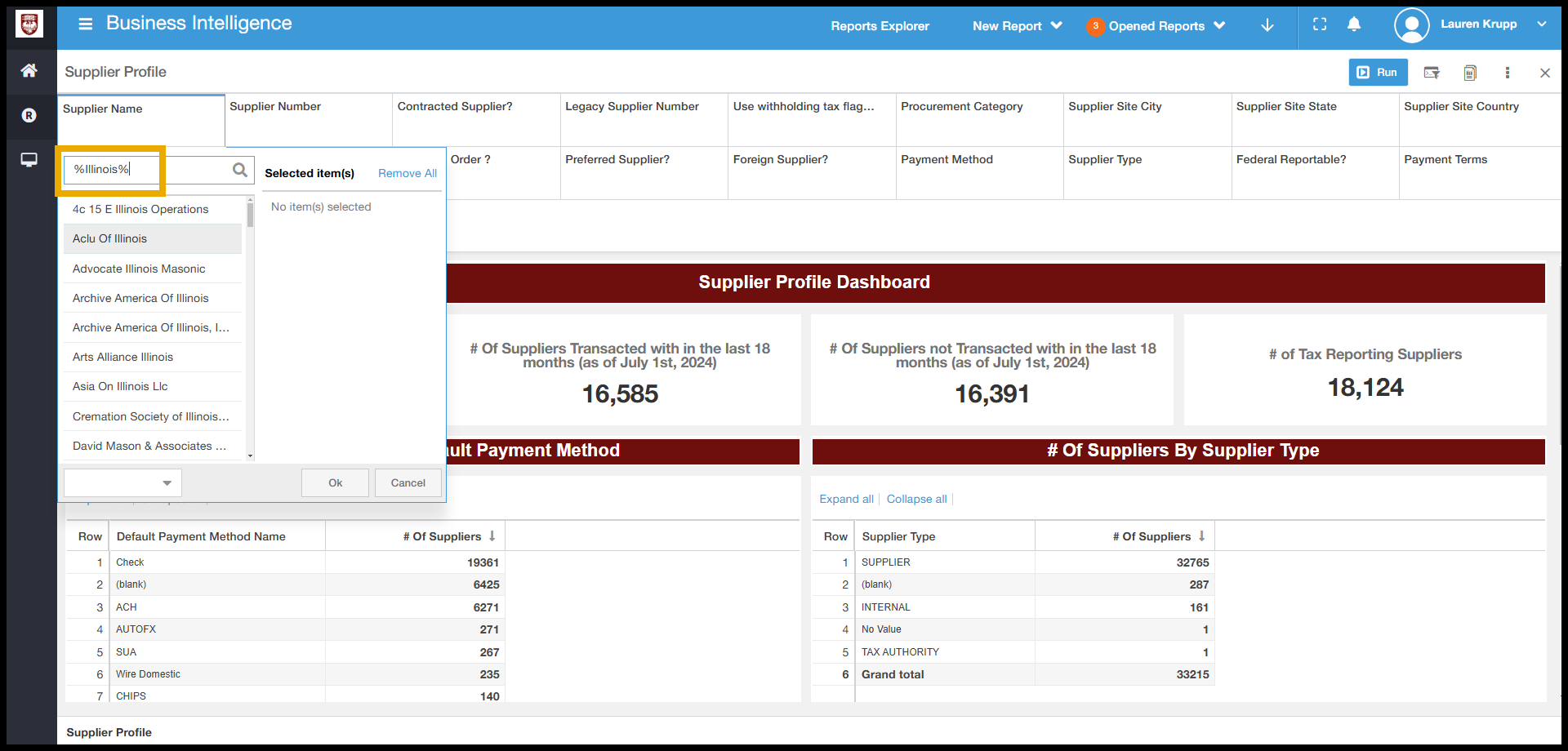Click the search magnifier icon in filter
Screen dimensions: 1568x751
pos(240,170)
